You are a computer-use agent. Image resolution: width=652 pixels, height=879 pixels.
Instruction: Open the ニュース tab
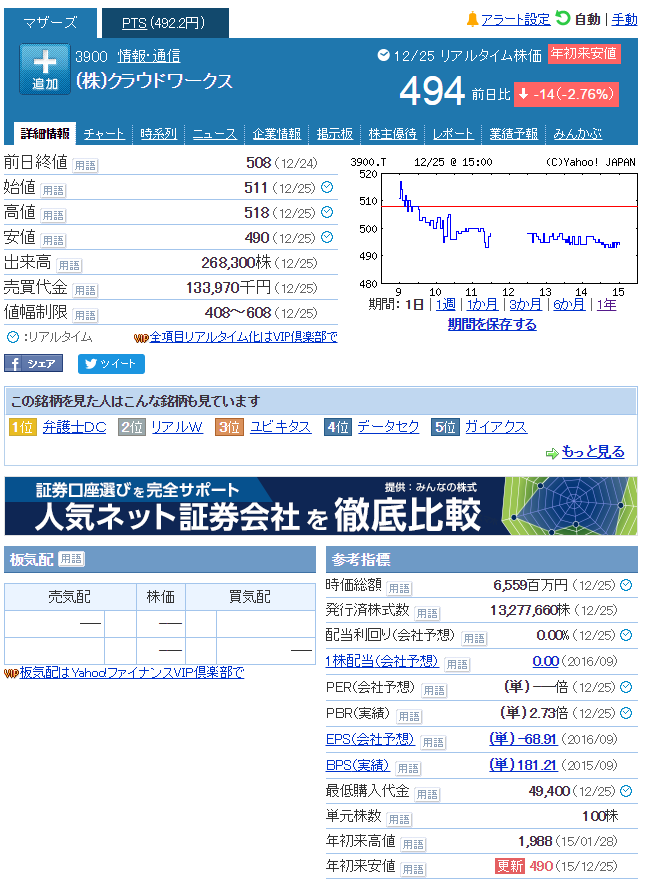click(x=215, y=134)
